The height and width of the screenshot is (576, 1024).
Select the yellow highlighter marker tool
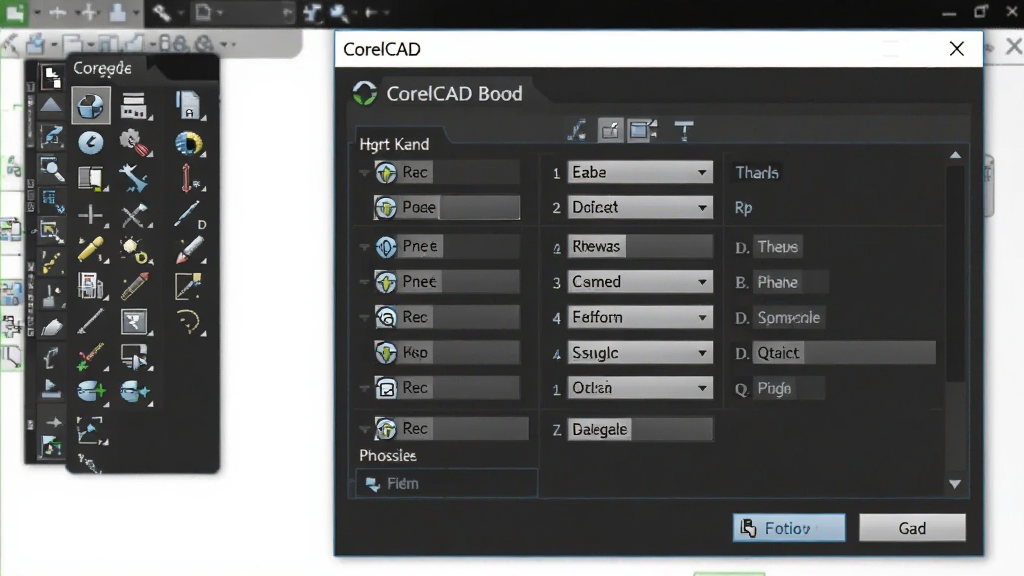coord(90,250)
